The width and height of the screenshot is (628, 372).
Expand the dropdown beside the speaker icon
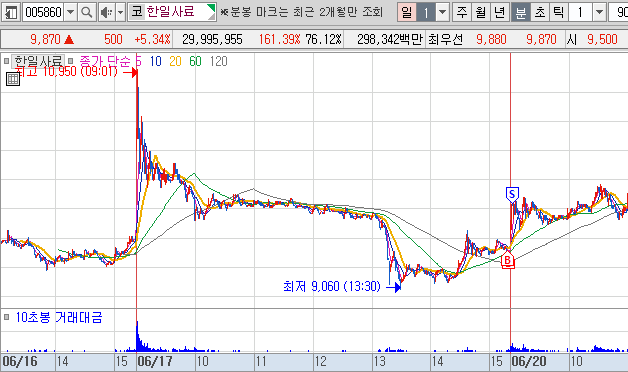[121, 12]
